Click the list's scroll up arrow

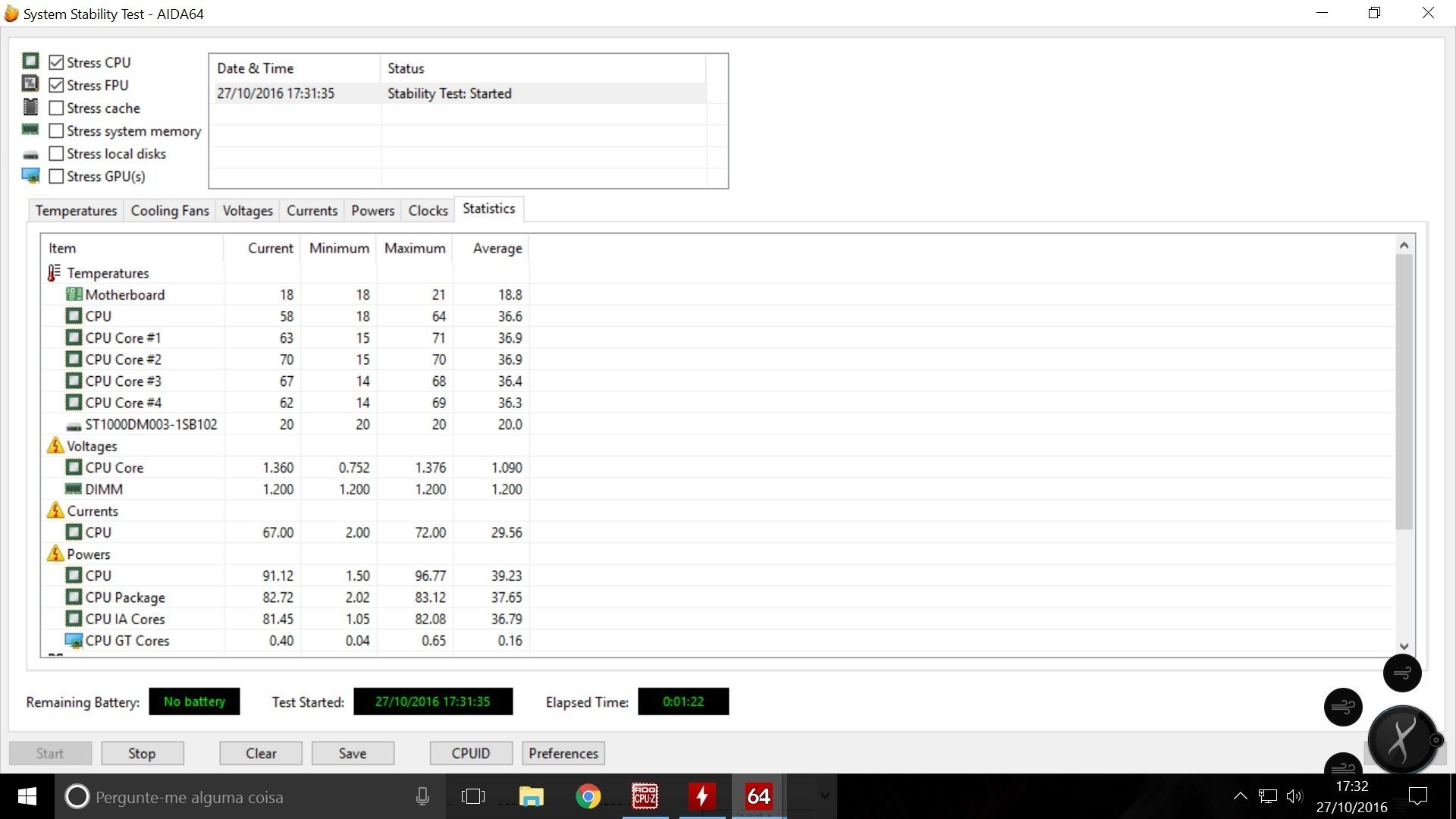click(1404, 245)
